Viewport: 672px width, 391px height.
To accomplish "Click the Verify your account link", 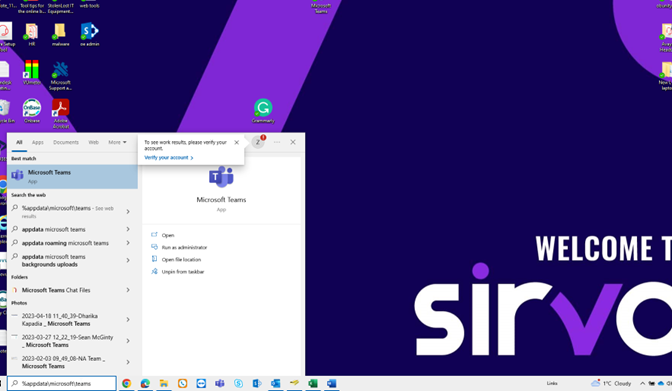I will coord(168,158).
